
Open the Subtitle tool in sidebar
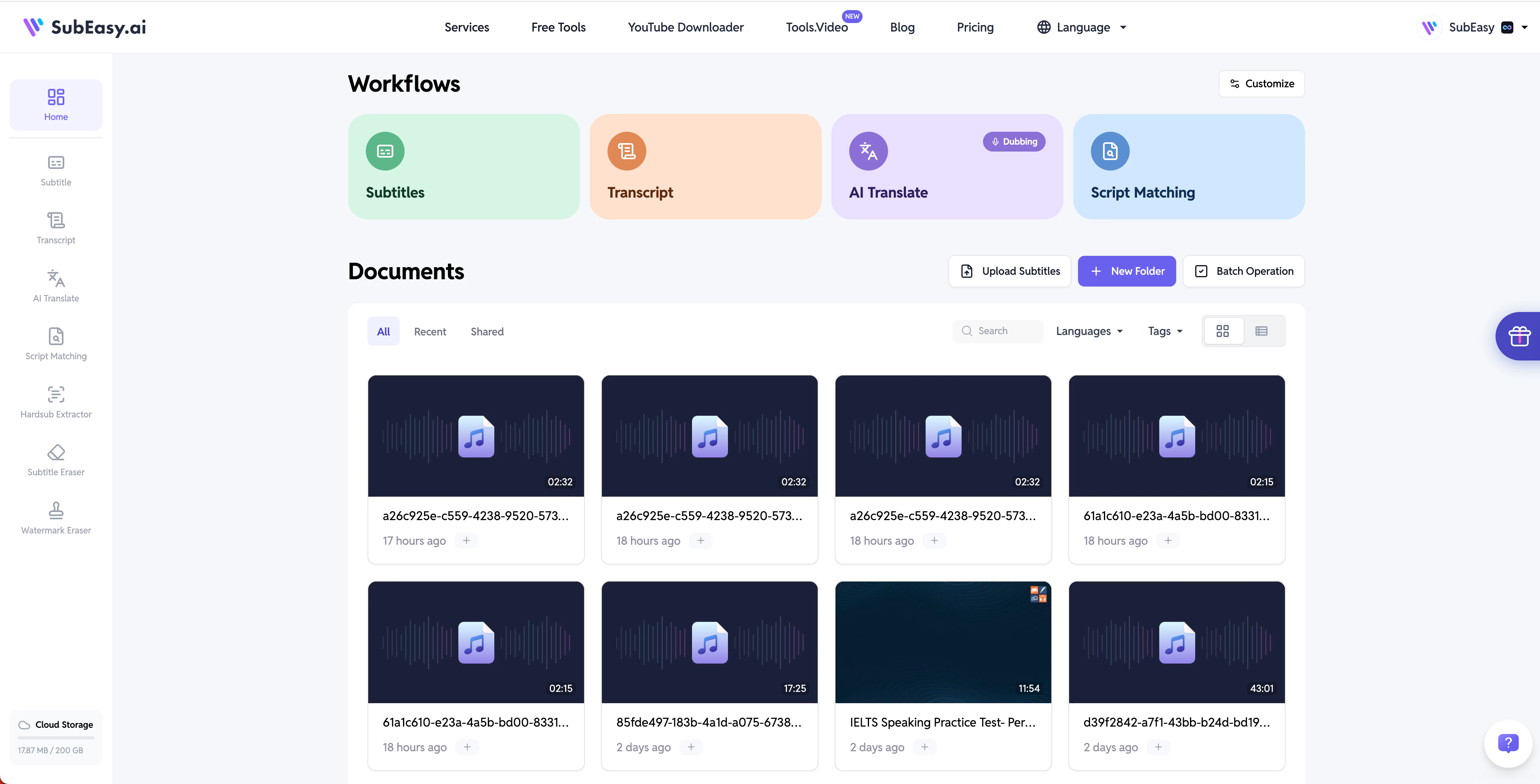point(56,171)
